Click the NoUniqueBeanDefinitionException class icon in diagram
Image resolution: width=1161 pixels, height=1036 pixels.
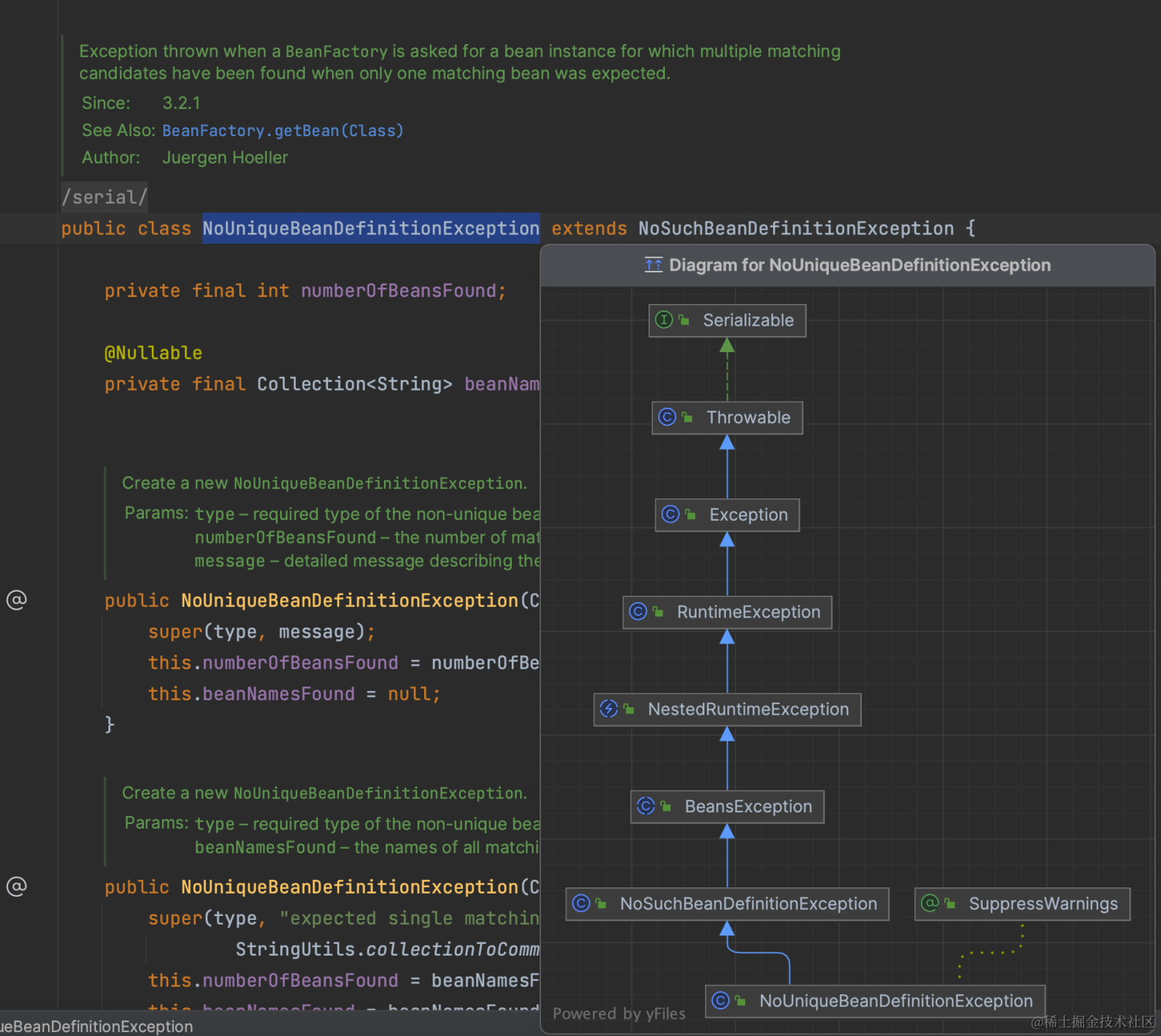pyautogui.click(x=720, y=1000)
